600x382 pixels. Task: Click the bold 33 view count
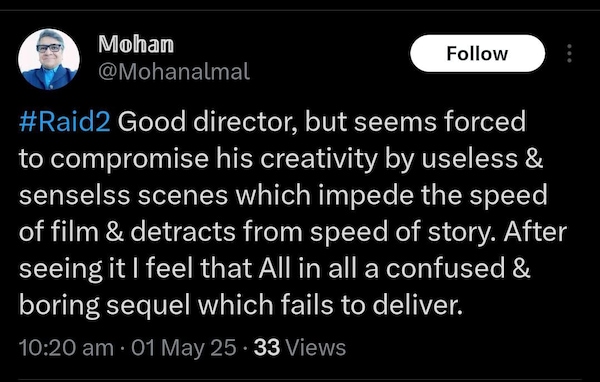[x=267, y=348]
